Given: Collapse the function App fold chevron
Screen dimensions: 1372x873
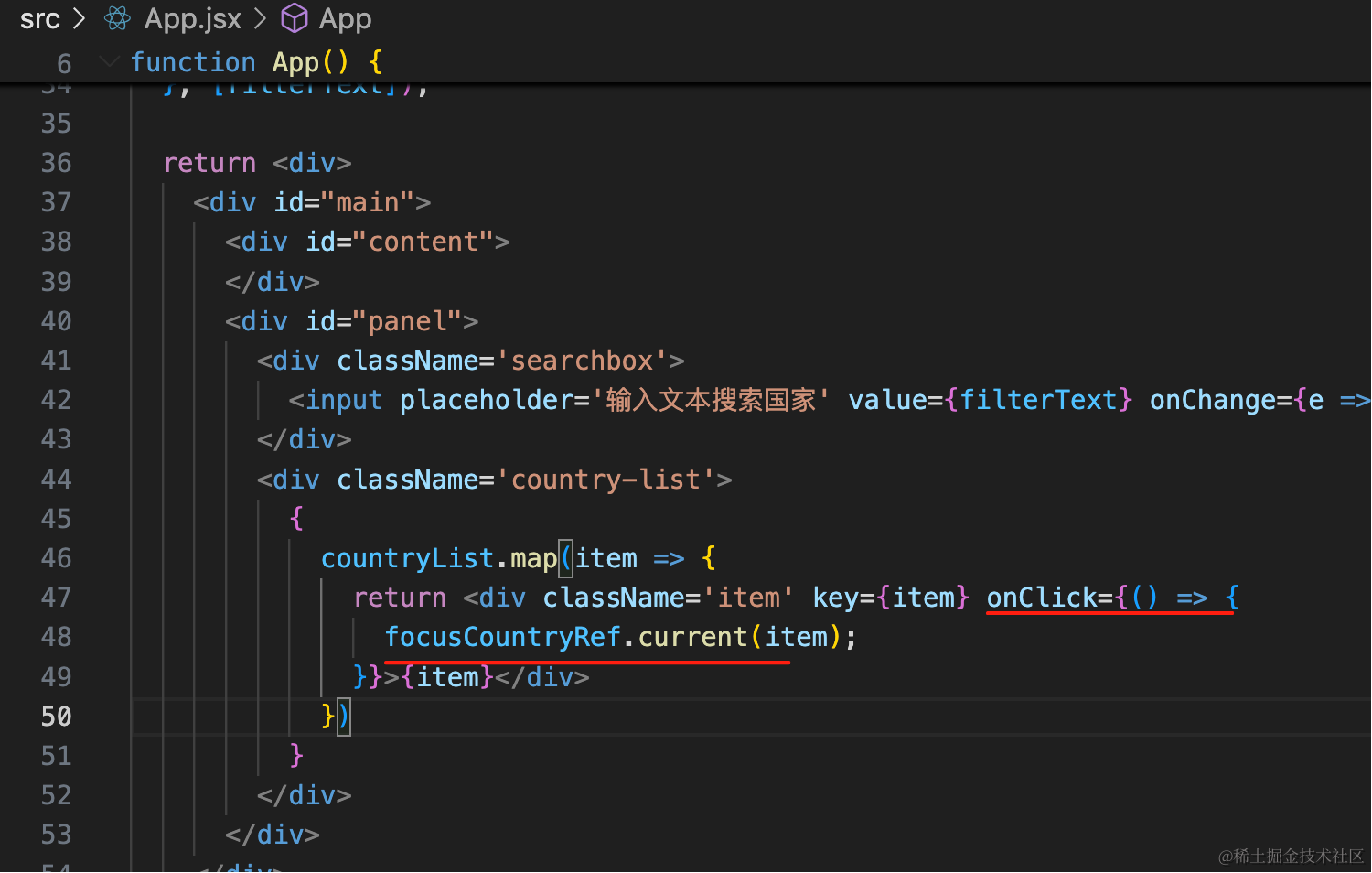Looking at the screenshot, I should (109, 61).
